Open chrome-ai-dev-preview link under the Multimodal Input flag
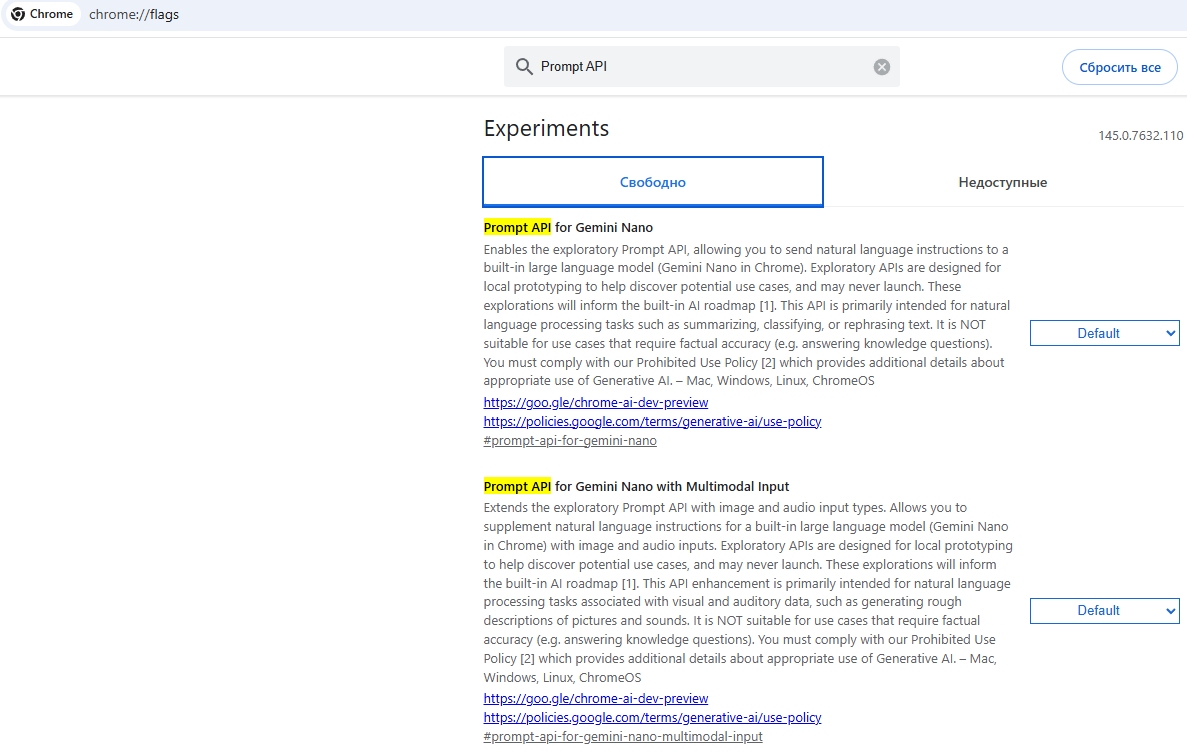 click(595, 698)
